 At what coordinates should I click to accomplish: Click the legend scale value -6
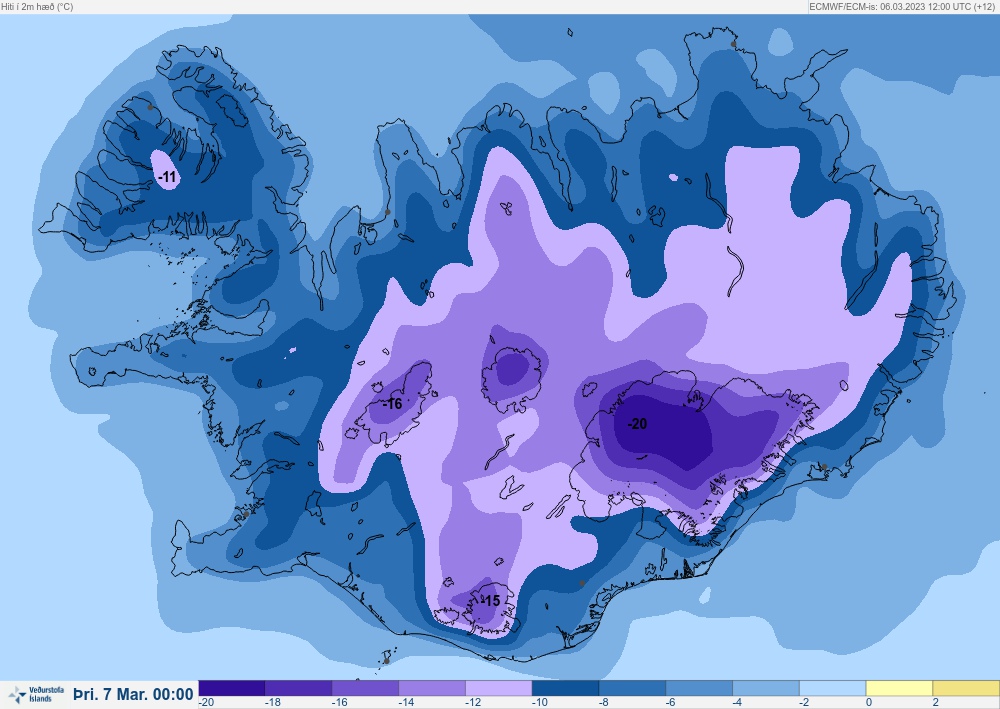[x=671, y=702]
